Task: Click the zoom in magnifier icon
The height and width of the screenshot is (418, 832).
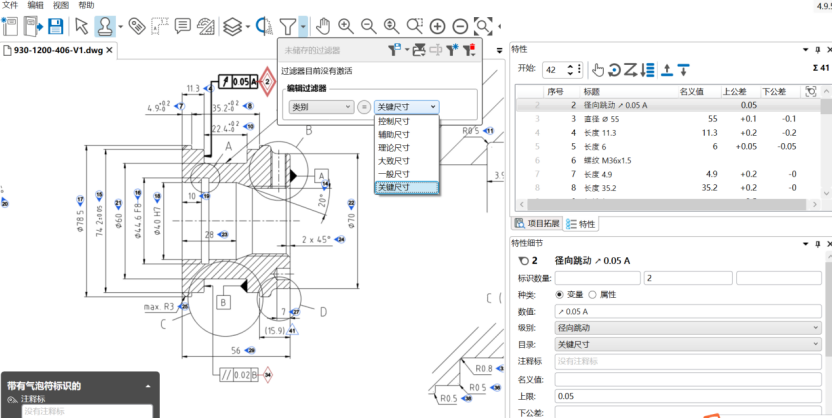Action: 346,25
